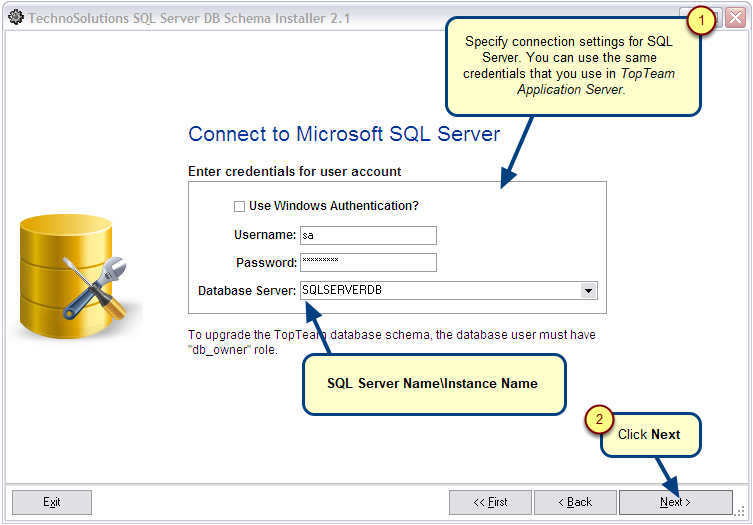The width and height of the screenshot is (753, 525).
Task: Focus the Password input field
Action: [368, 262]
